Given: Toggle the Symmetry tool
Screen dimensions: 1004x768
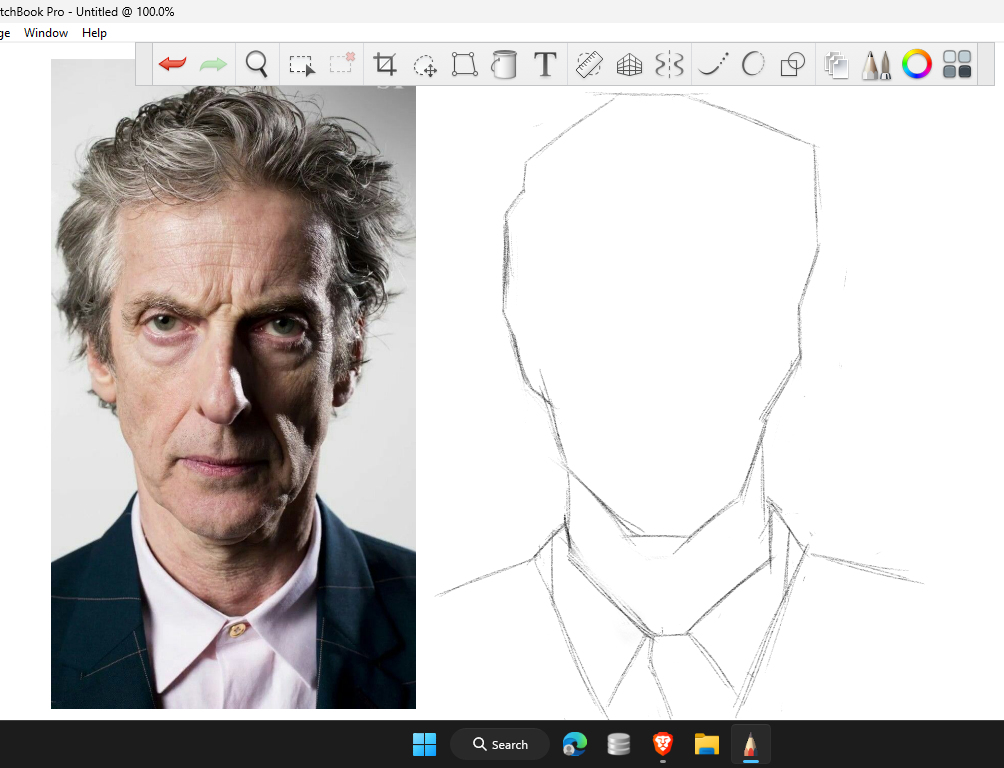Looking at the screenshot, I should pyautogui.click(x=669, y=64).
